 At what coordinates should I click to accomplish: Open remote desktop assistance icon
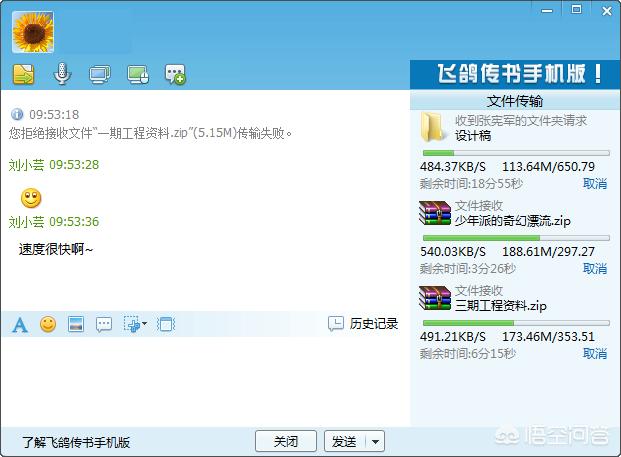point(138,74)
